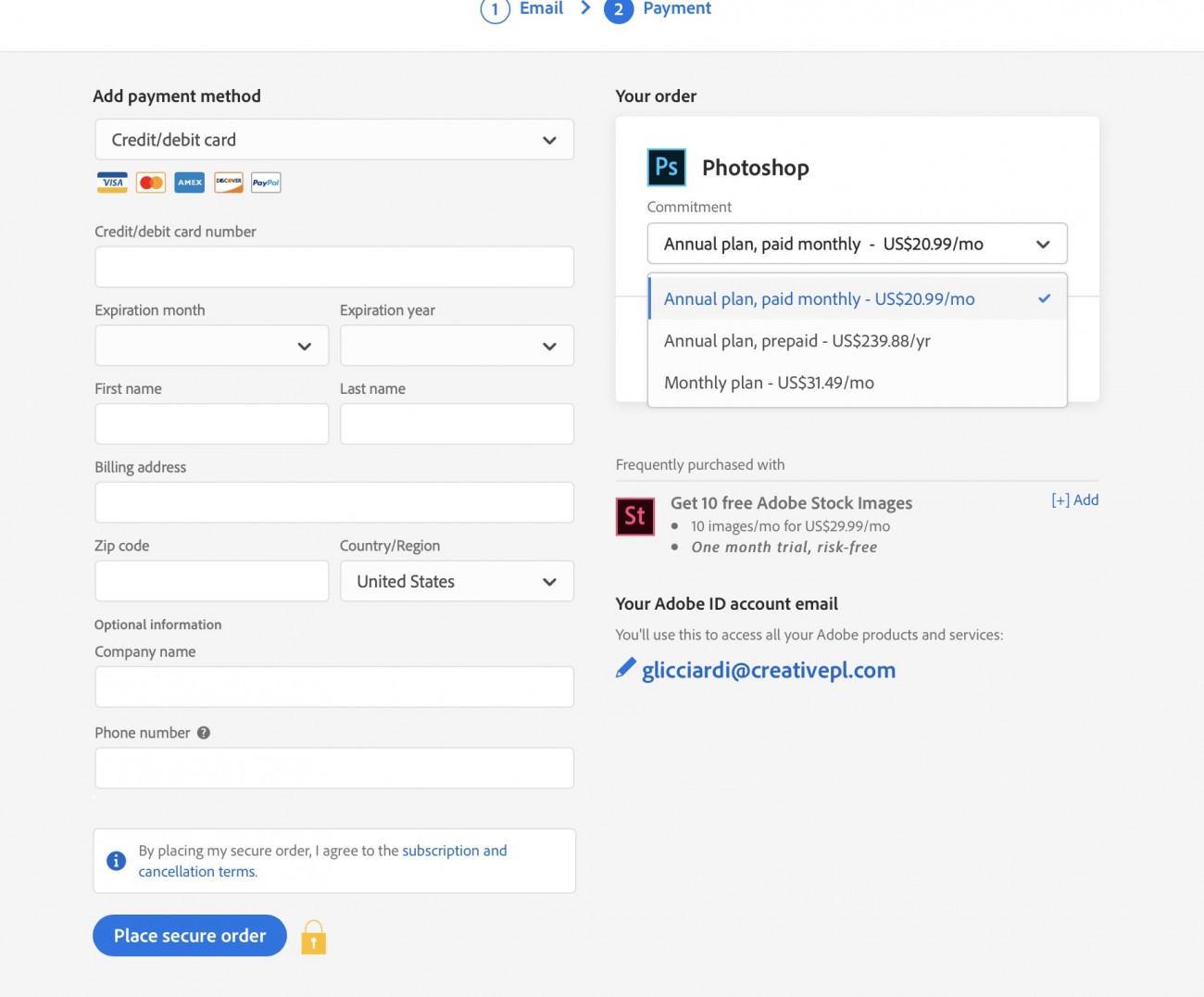Click the Mastercard icon

(x=151, y=183)
